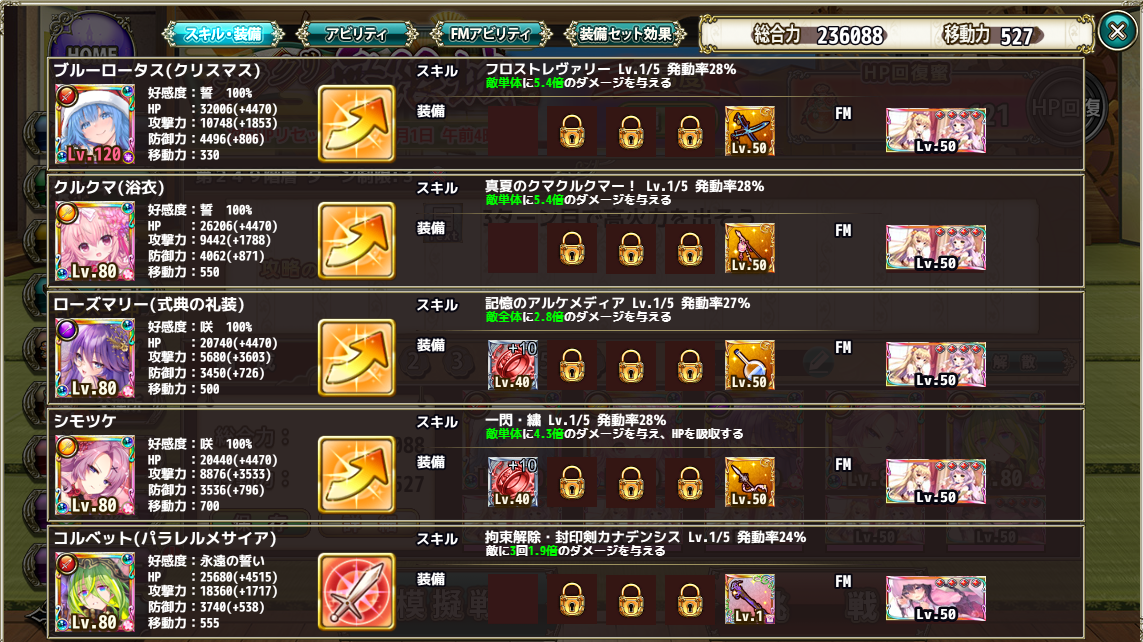This screenshot has width=1143, height=642.
Task: Switch to アビリティ tab
Action: [x=356, y=34]
